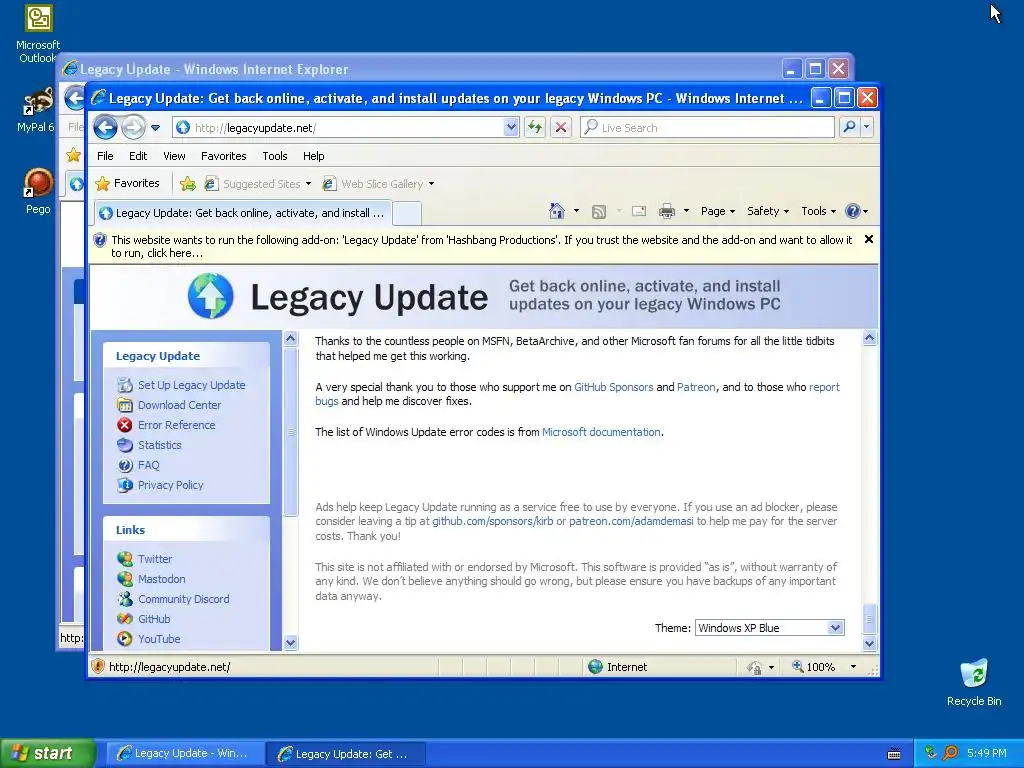Viewport: 1024px width, 768px height.
Task: Expand the Print dropdown arrow
Action: 686,211
